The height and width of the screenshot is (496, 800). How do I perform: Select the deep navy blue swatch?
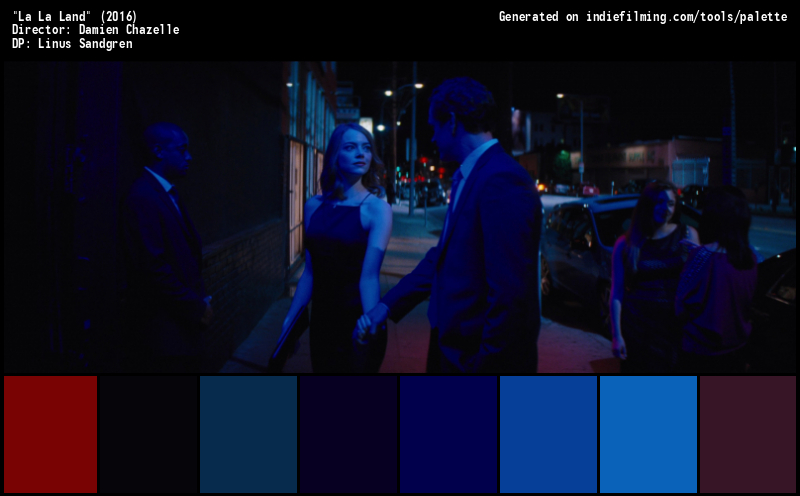[448, 434]
